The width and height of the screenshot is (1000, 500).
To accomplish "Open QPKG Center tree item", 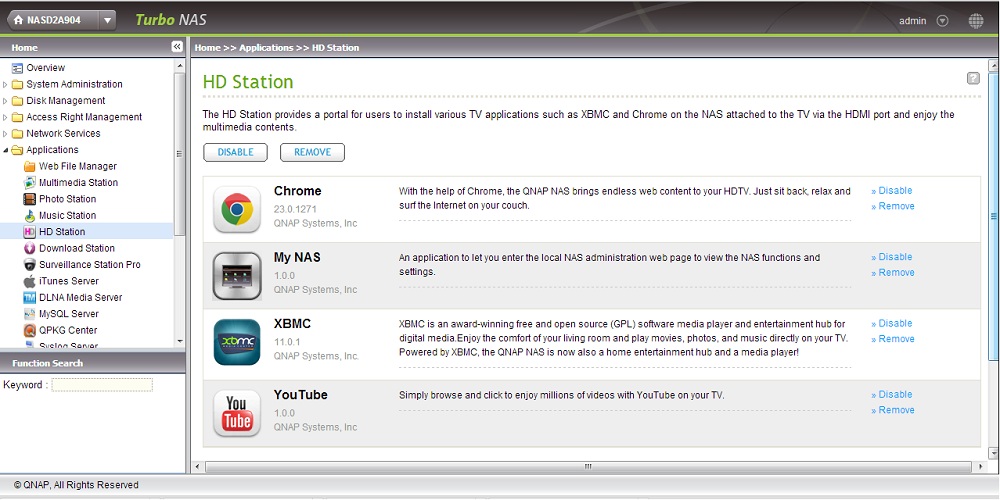I will click(68, 330).
